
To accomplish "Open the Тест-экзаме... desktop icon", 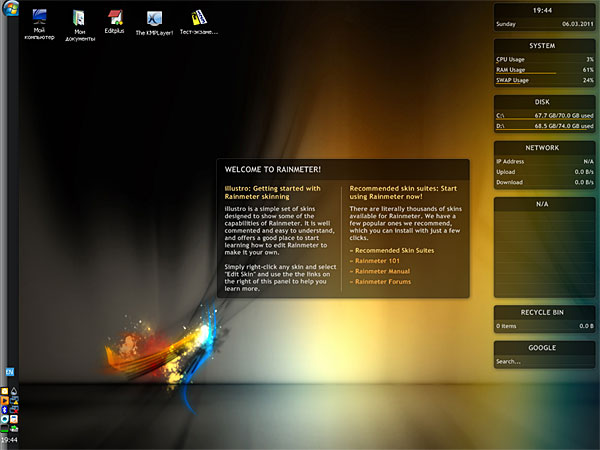I will (199, 22).
